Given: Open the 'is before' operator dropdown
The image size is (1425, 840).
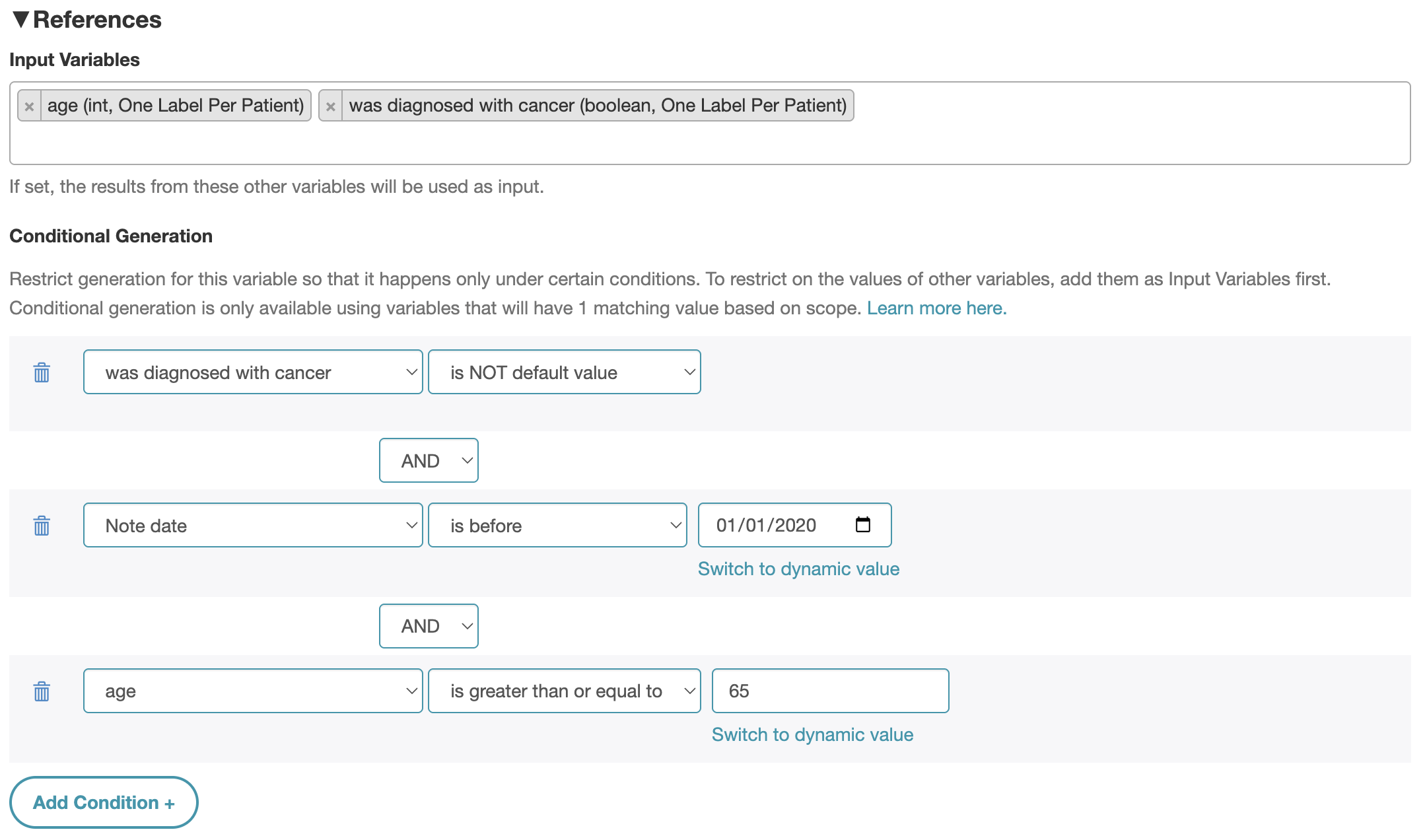Looking at the screenshot, I should [x=557, y=526].
